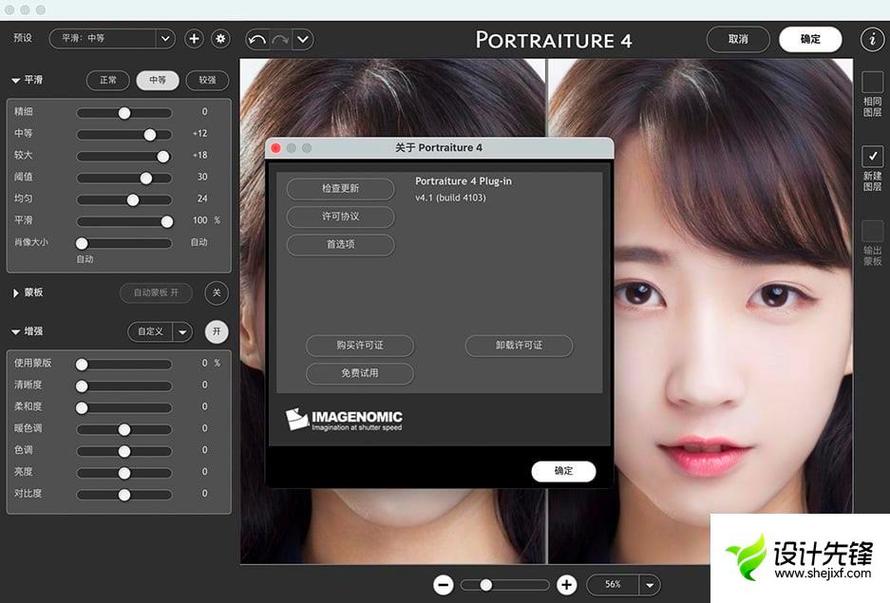Click the 均匀 value 24
The image size is (890, 603).
point(202,198)
